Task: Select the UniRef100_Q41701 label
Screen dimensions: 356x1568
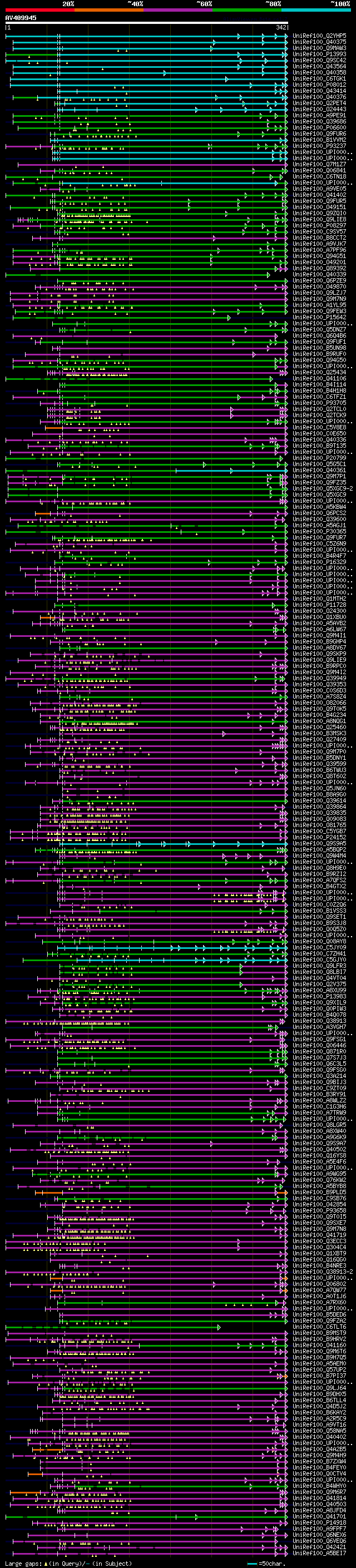Action: [319, 1516]
